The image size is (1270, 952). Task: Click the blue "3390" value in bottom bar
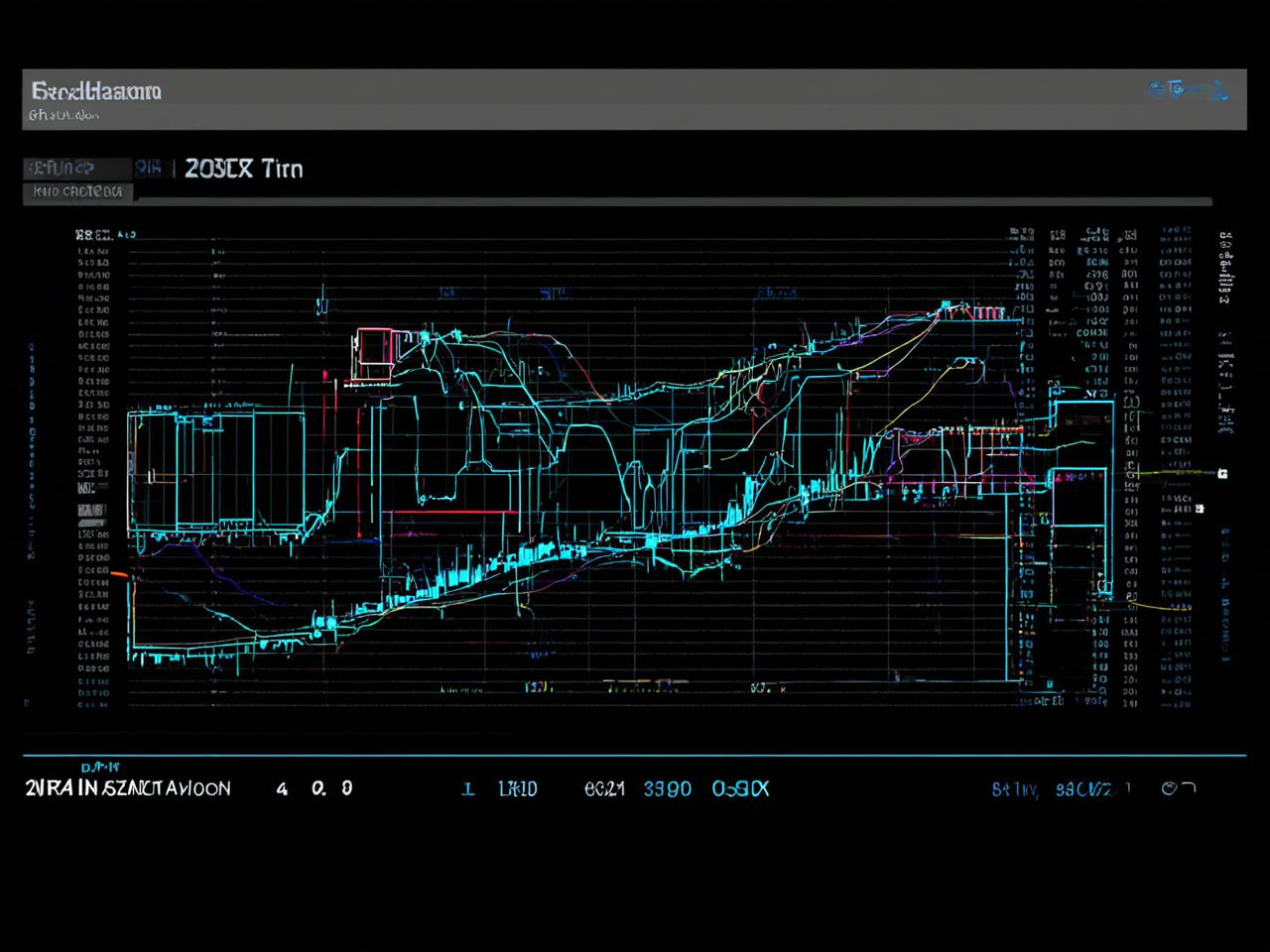point(668,789)
